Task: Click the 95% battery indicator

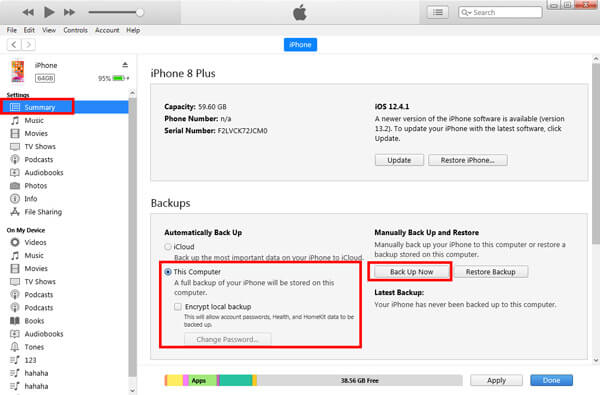Action: coord(113,78)
